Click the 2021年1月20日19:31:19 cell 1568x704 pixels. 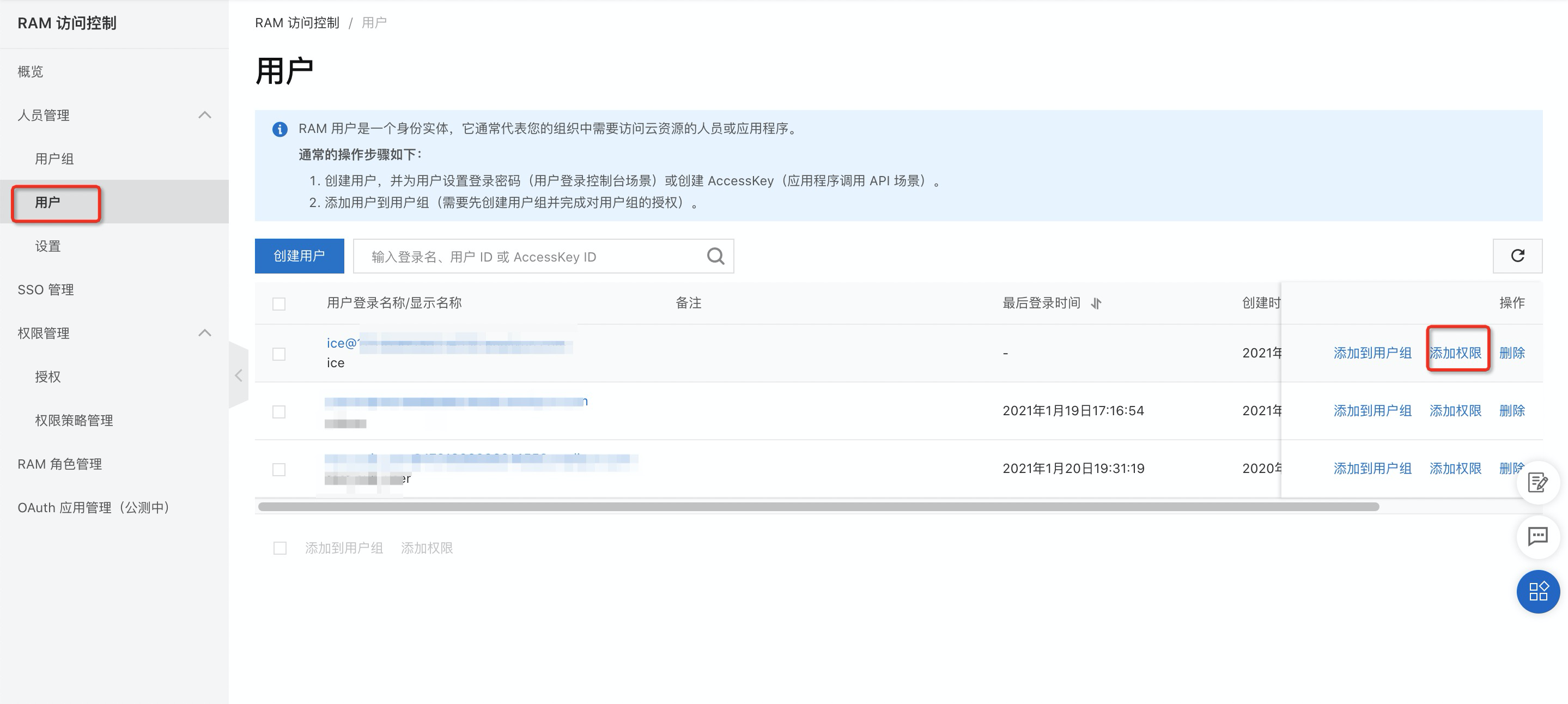tap(1073, 469)
